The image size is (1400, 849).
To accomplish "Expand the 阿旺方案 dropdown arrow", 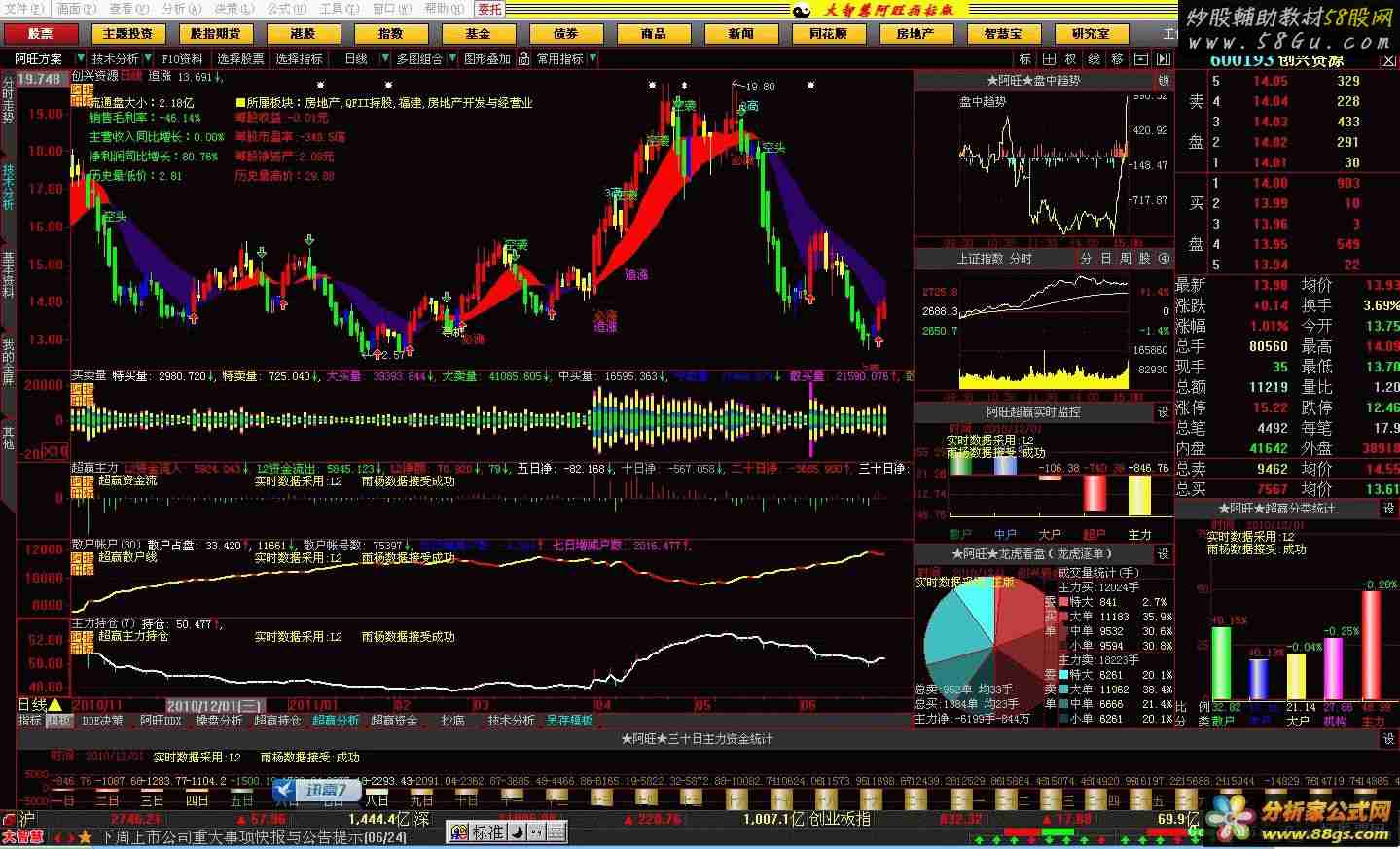I will (x=81, y=59).
